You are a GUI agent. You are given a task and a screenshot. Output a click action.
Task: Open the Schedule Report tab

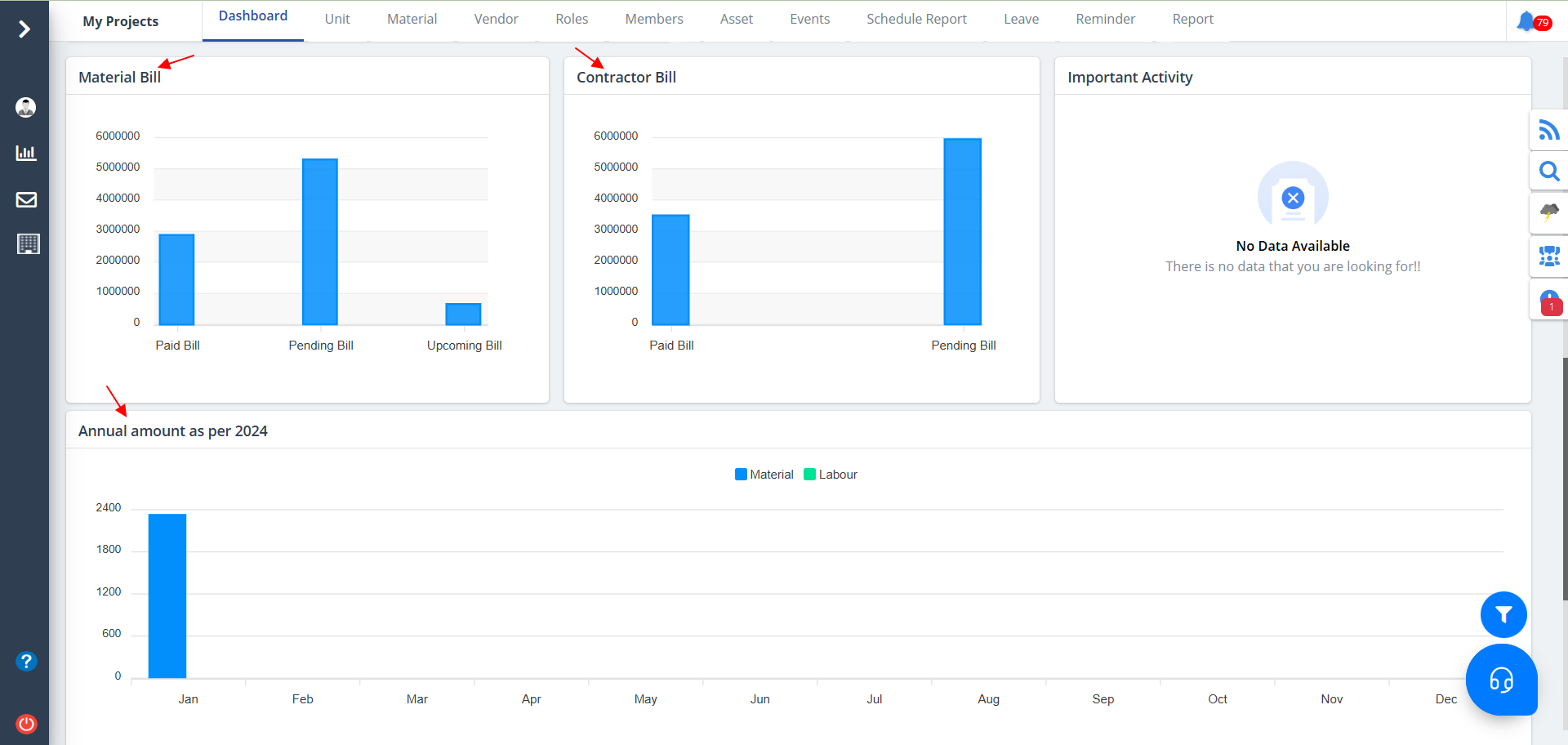(x=916, y=19)
